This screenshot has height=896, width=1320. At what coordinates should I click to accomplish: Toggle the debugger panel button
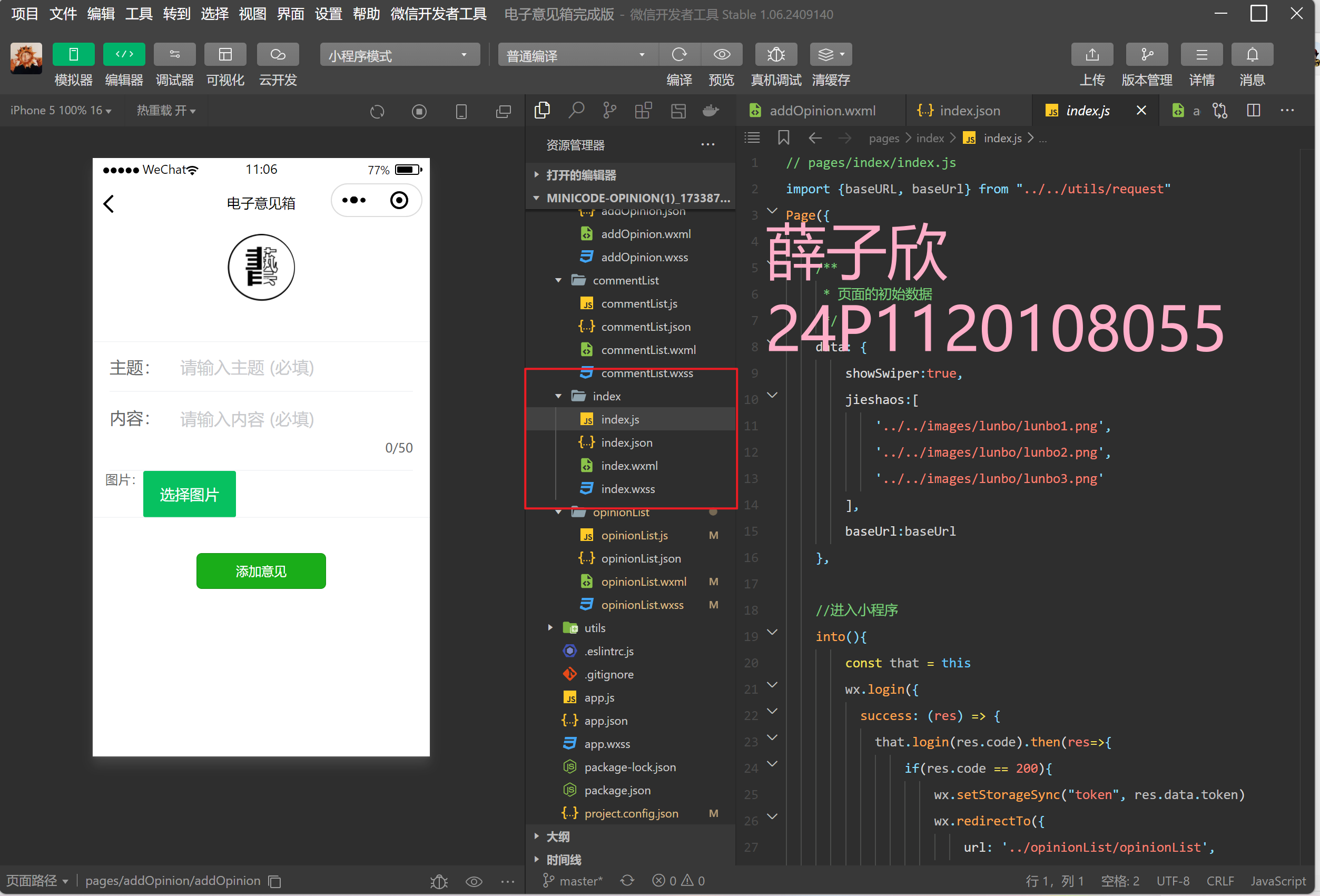[174, 55]
